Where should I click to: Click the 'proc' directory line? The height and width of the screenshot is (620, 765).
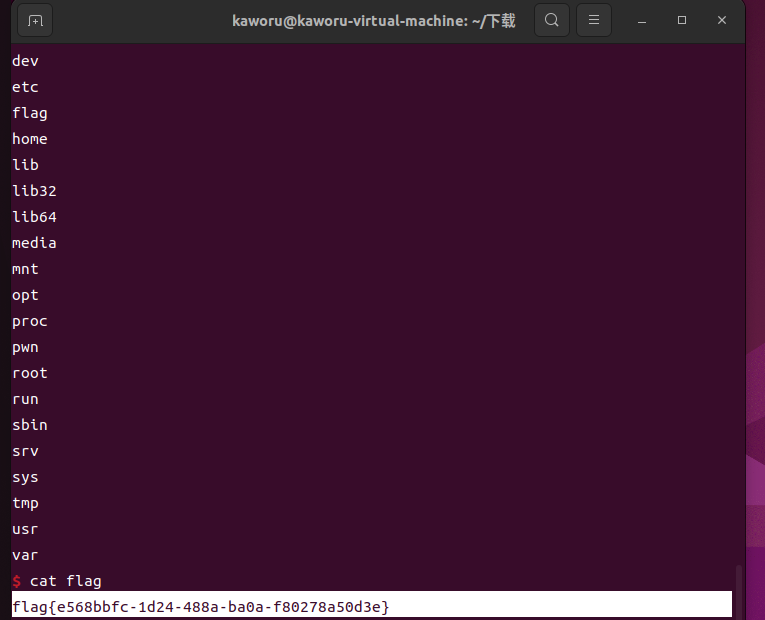point(30,321)
